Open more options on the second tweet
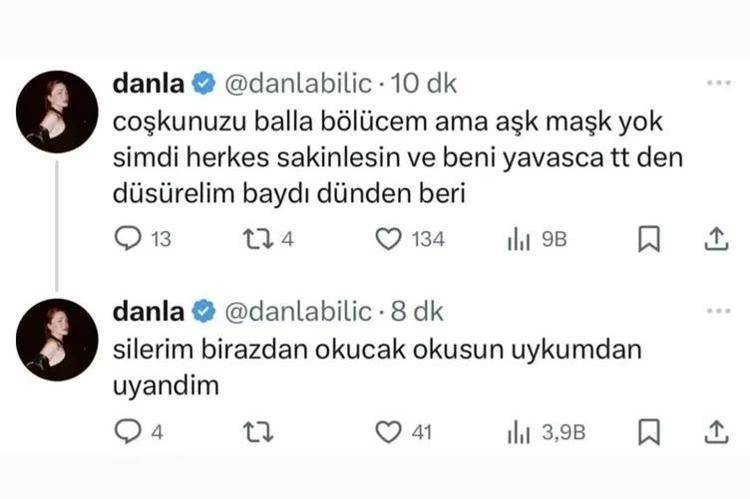 tap(718, 311)
